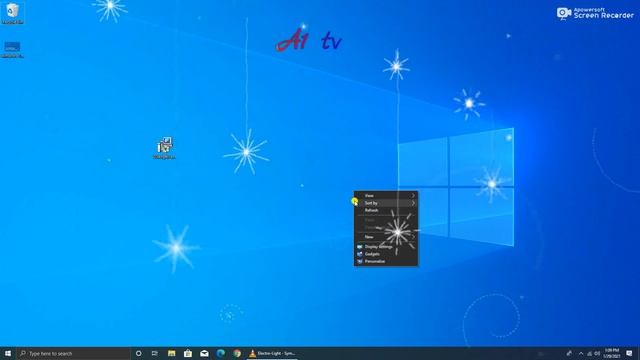Open the clock and date flyout
Viewport: 640px width, 360px height.
pos(611,353)
